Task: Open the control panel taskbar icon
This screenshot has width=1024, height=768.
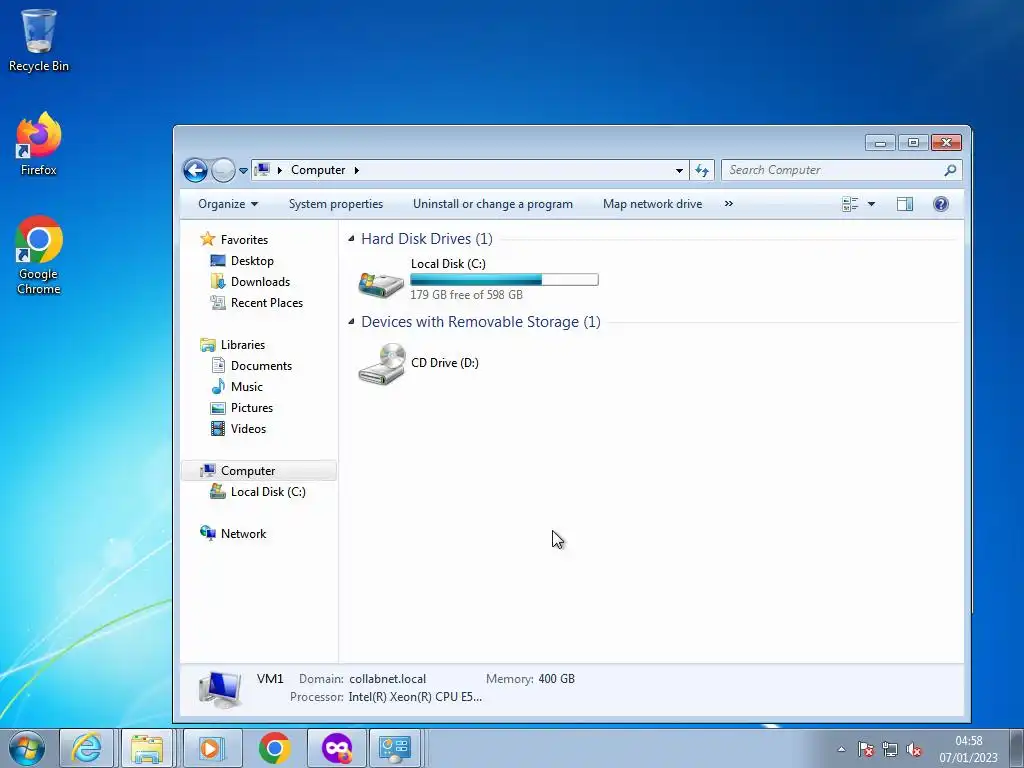Action: tap(396, 748)
